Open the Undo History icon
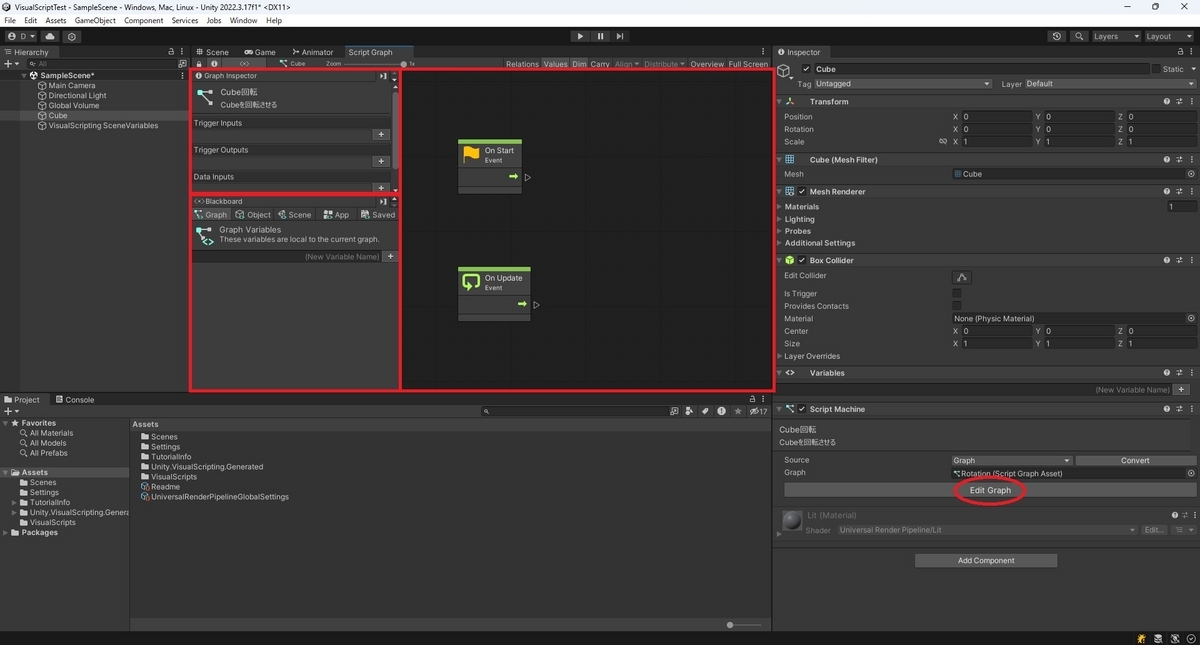This screenshot has height=645, width=1200. coord(1057,36)
